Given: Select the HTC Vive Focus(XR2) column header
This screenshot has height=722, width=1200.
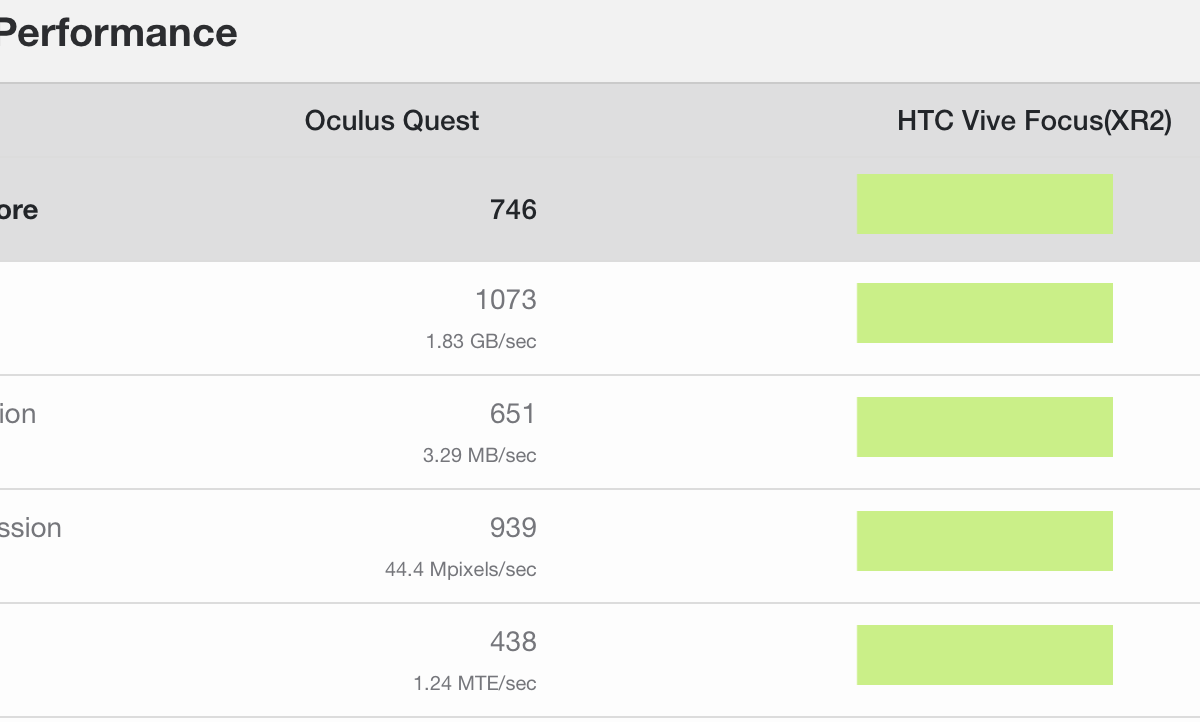Looking at the screenshot, I should click(x=1034, y=121).
